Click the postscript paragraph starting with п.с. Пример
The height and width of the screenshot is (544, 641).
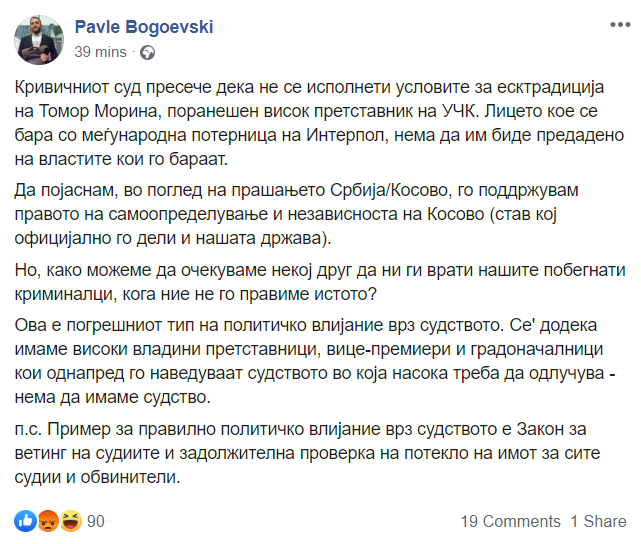click(307, 453)
